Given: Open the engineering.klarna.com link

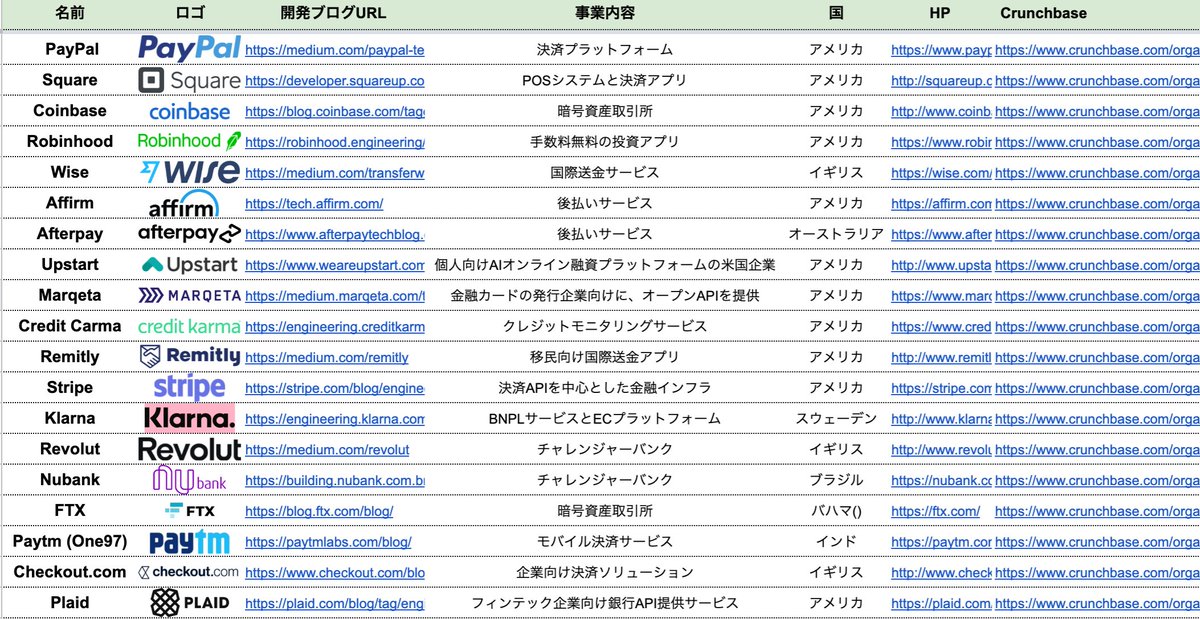Looking at the screenshot, I should 334,419.
